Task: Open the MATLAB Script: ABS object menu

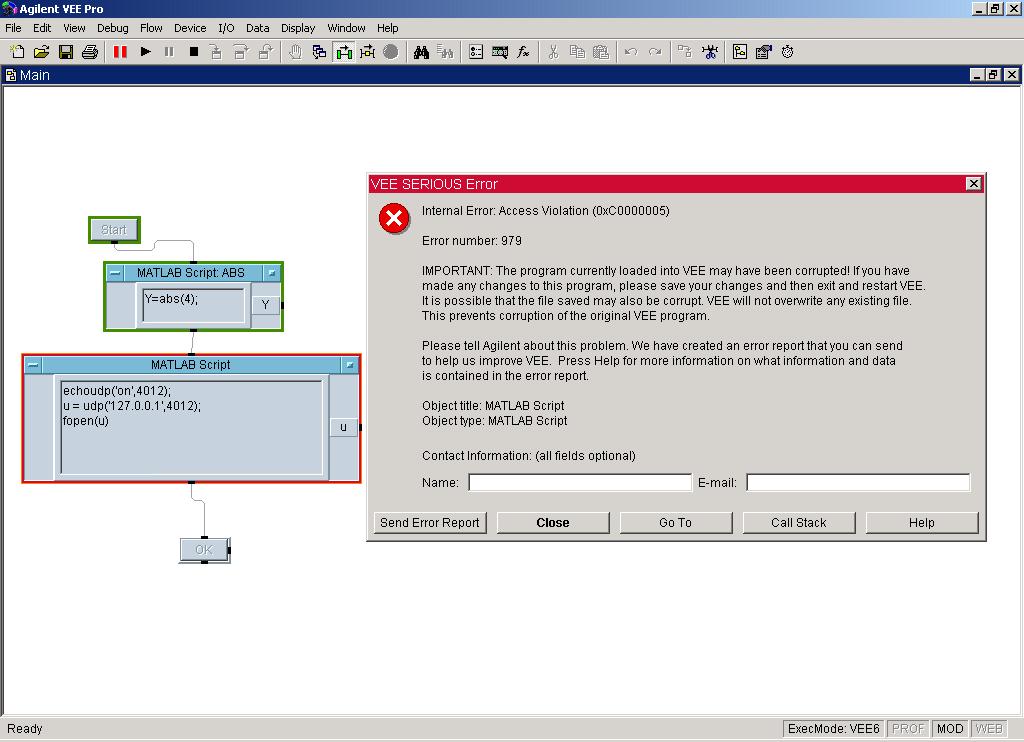Action: click(x=116, y=273)
